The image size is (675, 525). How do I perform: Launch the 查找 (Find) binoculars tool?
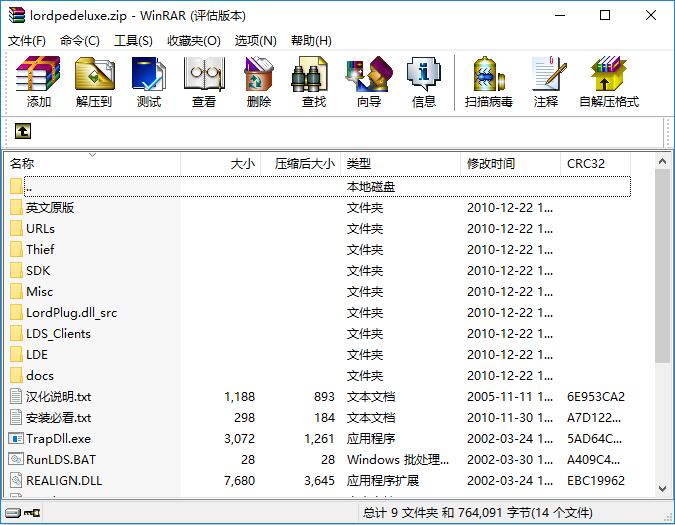coord(314,82)
